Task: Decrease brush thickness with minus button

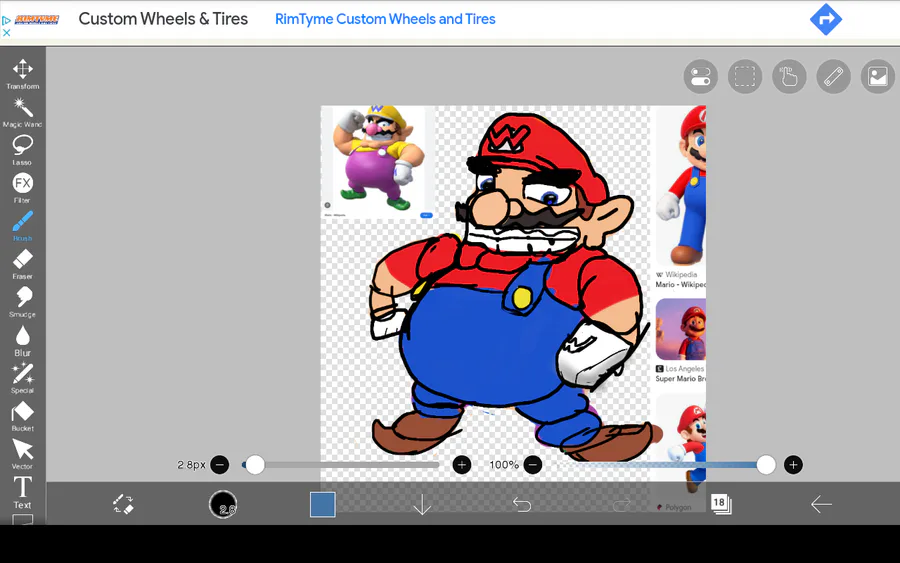Action: pyautogui.click(x=219, y=465)
